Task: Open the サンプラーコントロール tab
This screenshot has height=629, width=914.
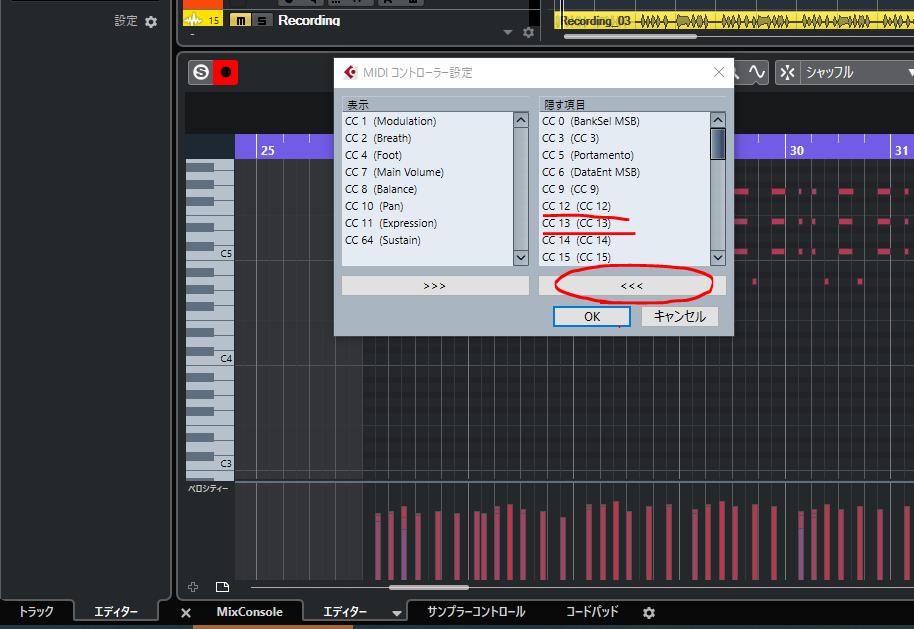Action: [476, 612]
